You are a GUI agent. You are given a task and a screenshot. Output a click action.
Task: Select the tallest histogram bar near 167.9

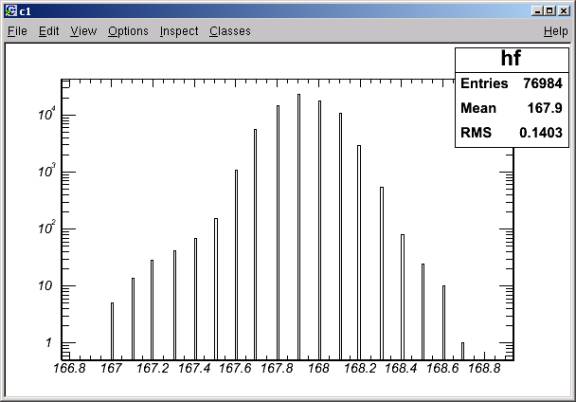(x=299, y=227)
